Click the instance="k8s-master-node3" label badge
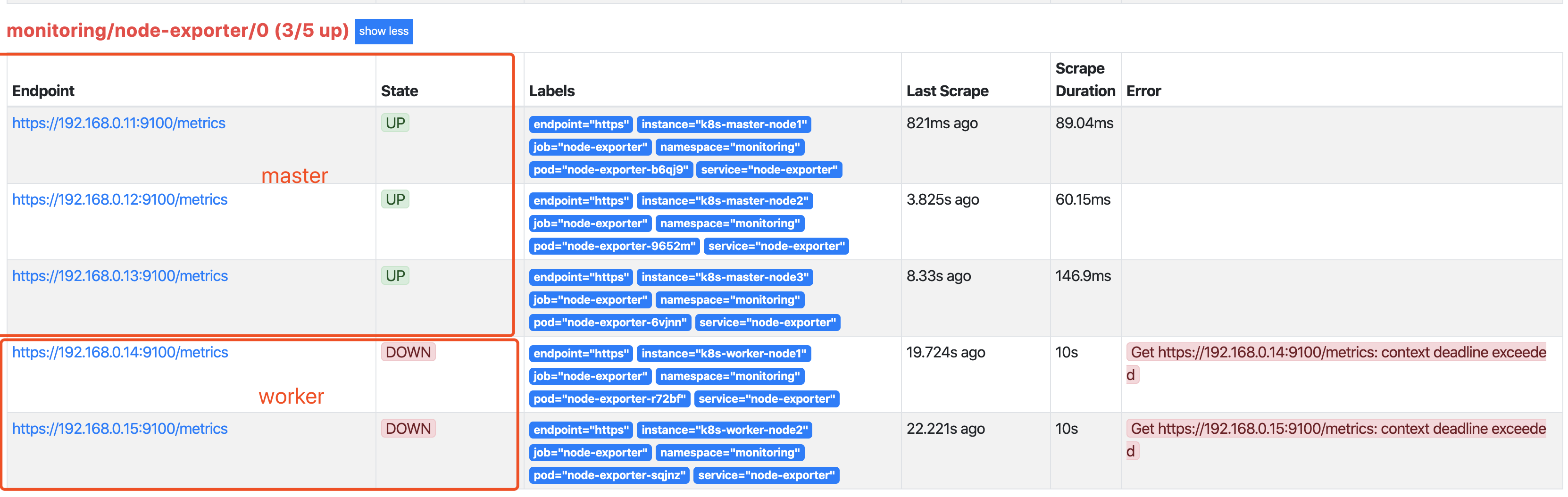Image resolution: width=1568 pixels, height=497 pixels. [725, 277]
